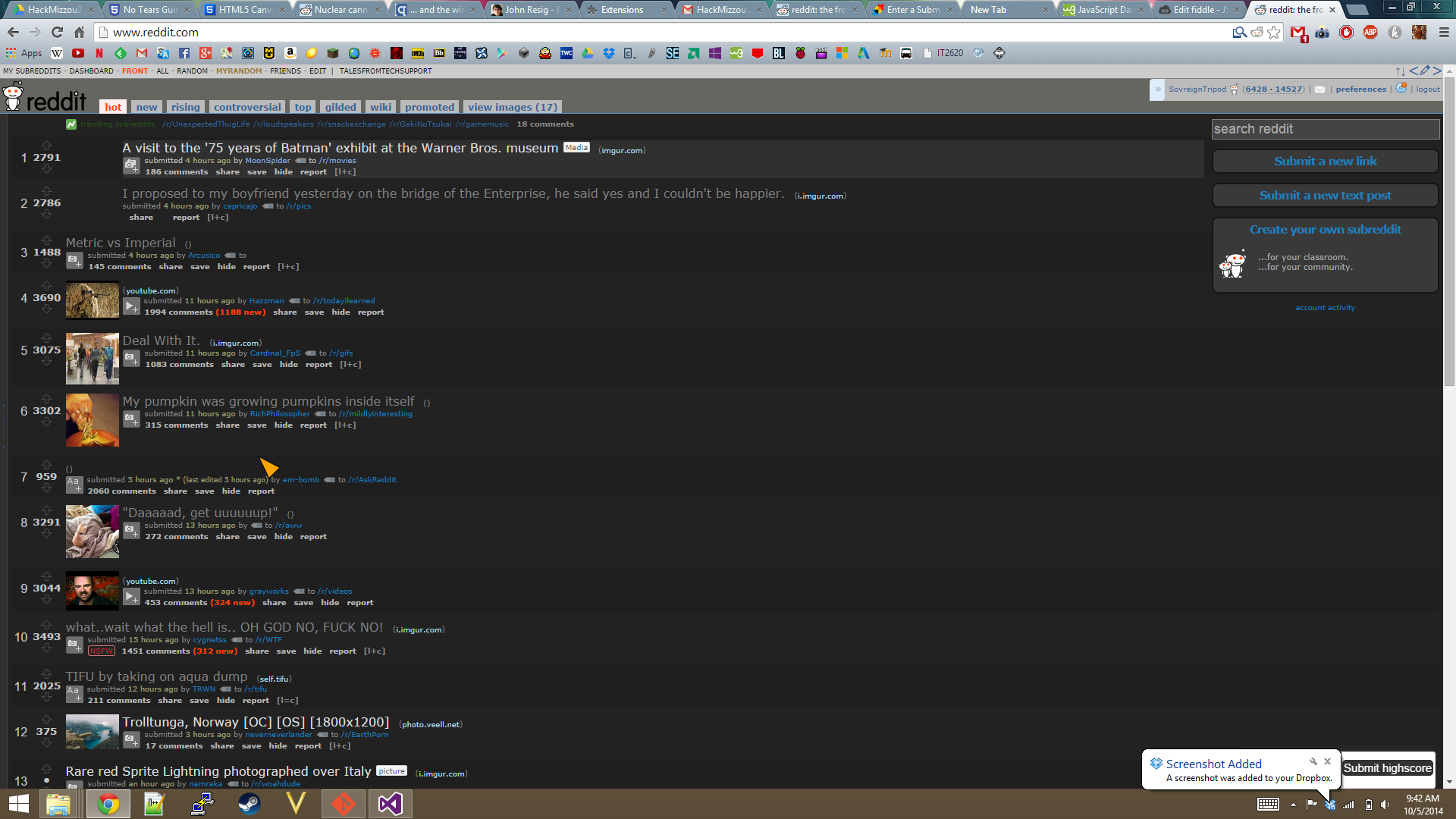Open the /r/mildlyinteresting subreddit link
Image resolution: width=1456 pixels, height=819 pixels.
click(x=375, y=414)
